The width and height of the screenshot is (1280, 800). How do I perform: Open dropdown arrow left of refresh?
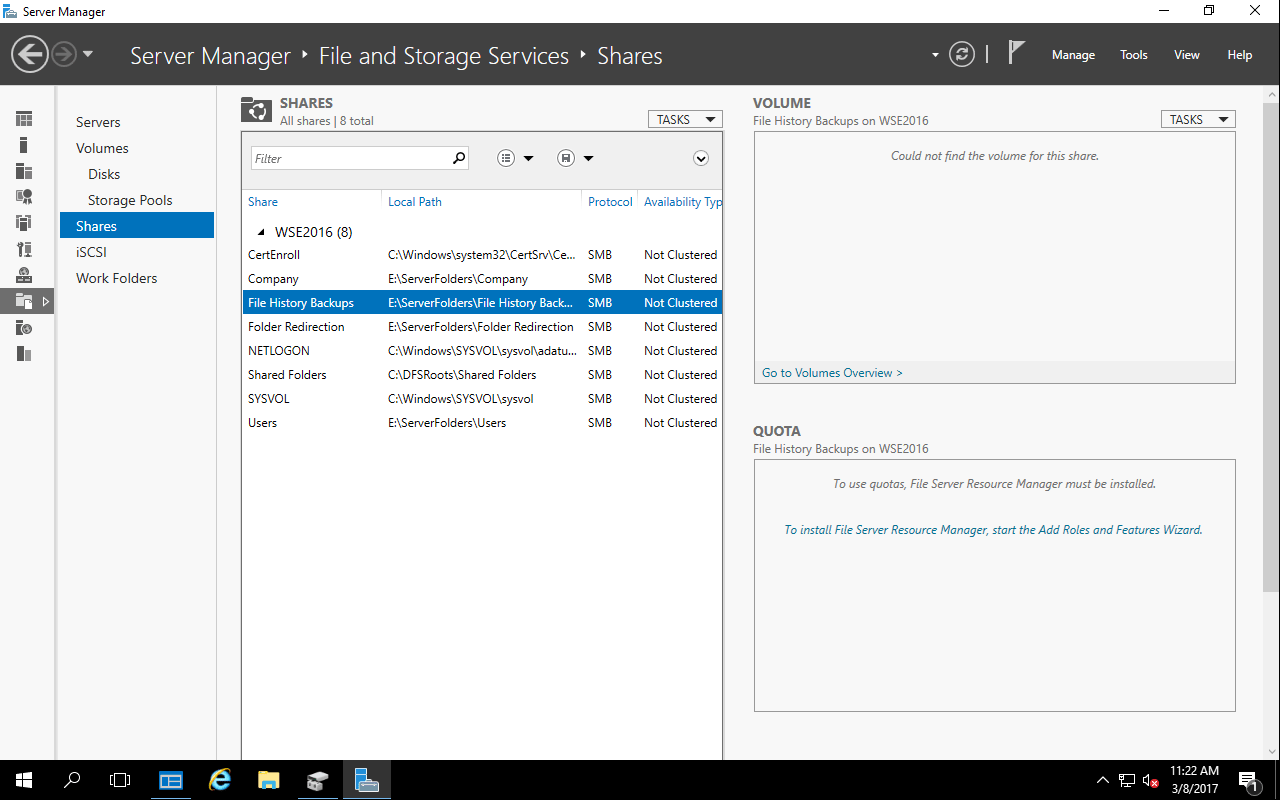tap(935, 55)
